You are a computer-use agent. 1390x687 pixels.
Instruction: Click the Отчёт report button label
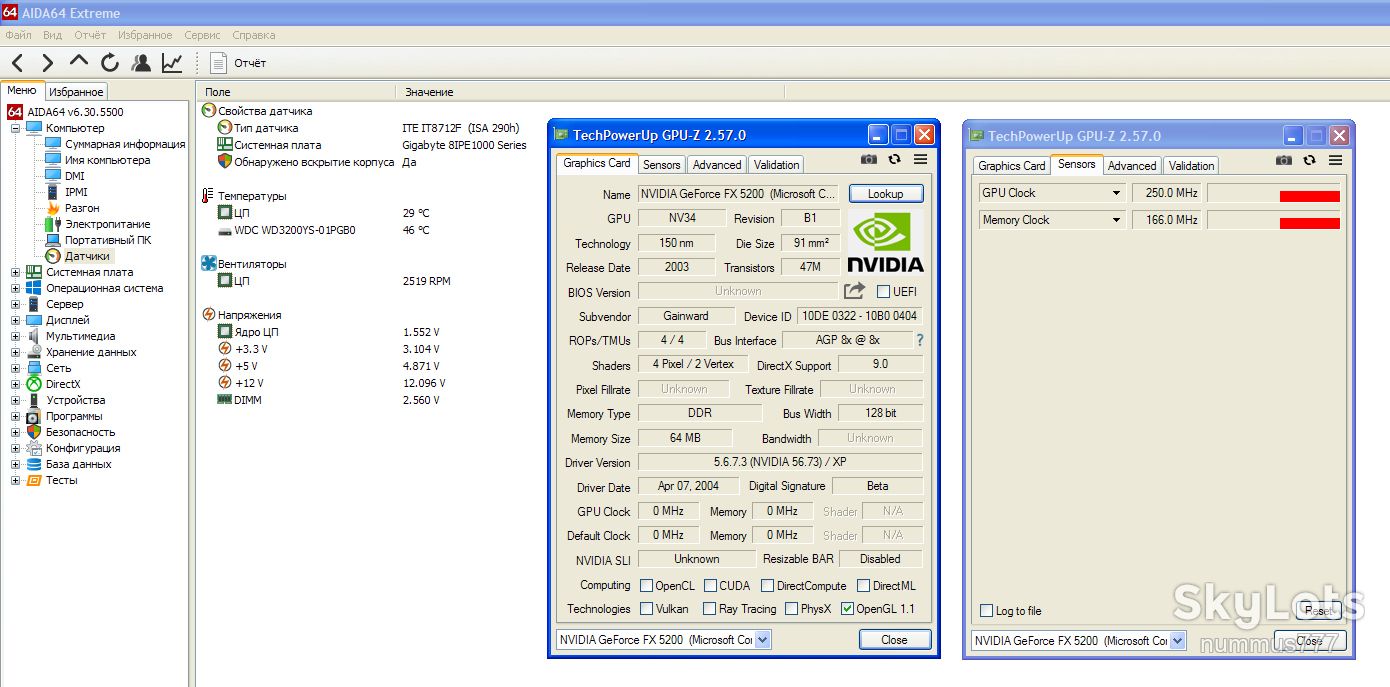(x=250, y=63)
